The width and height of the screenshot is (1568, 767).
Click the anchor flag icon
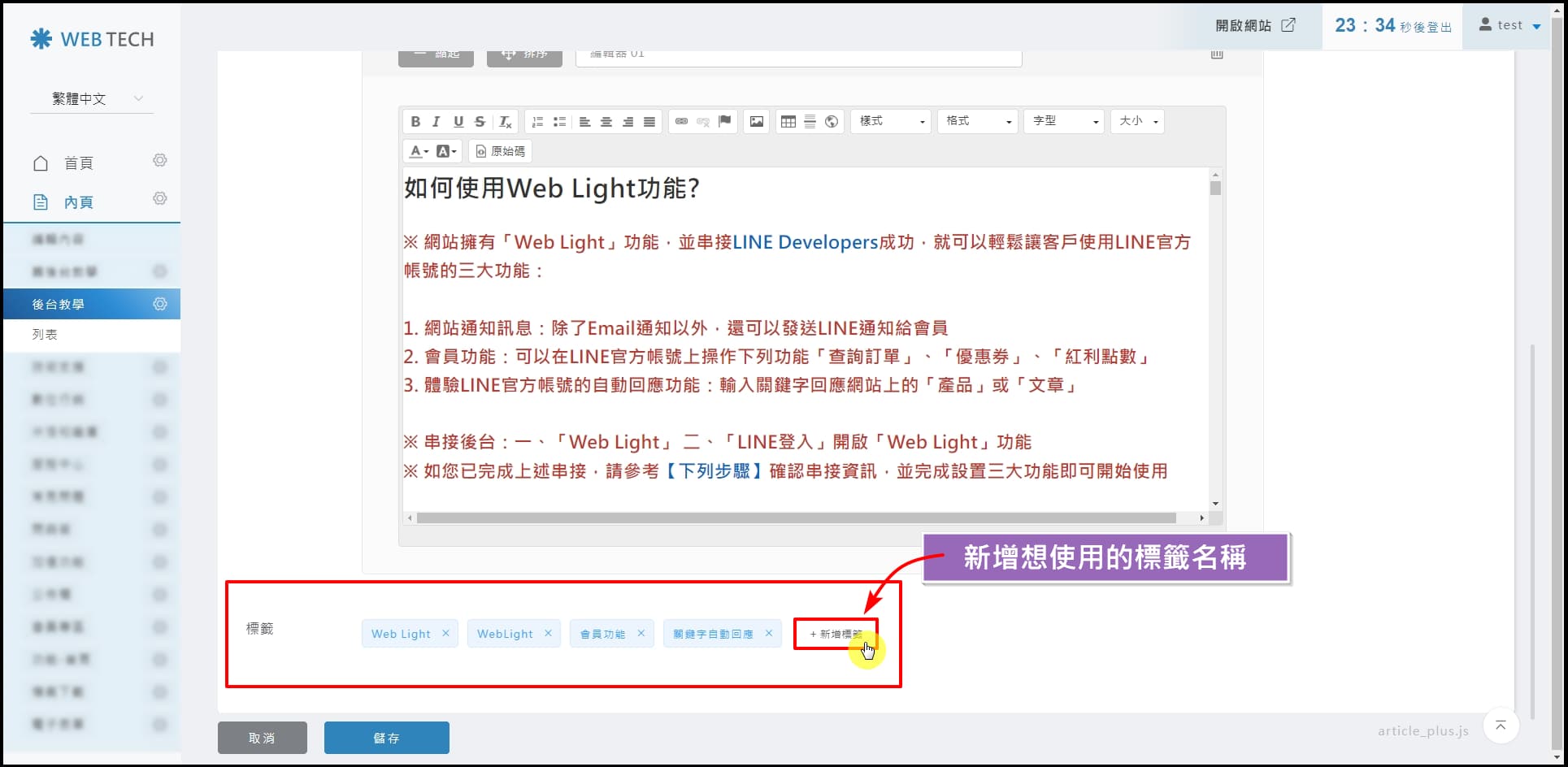click(725, 122)
